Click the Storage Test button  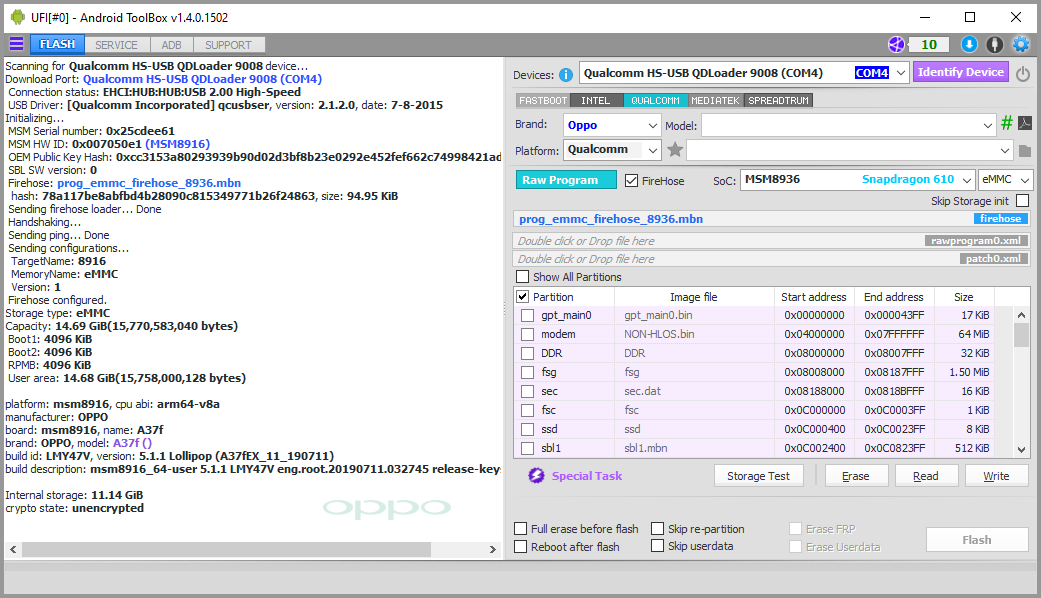(x=758, y=476)
